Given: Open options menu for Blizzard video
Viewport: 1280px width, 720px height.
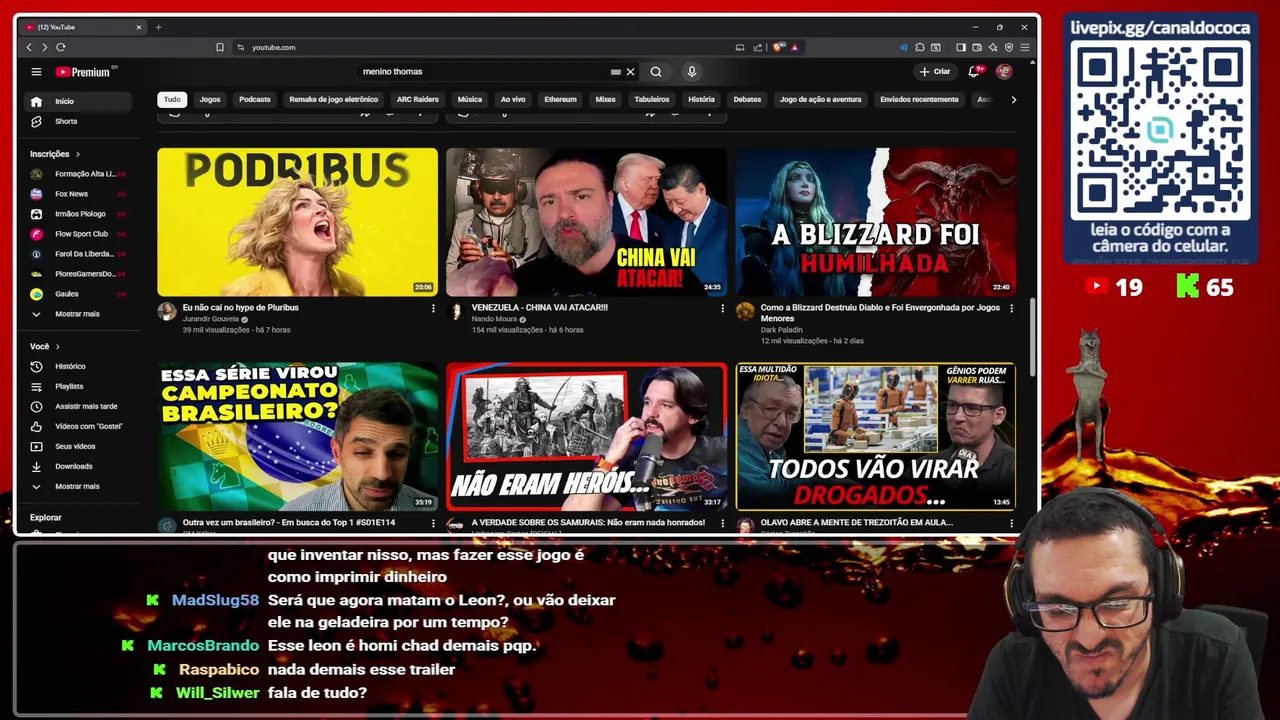Looking at the screenshot, I should (1011, 309).
